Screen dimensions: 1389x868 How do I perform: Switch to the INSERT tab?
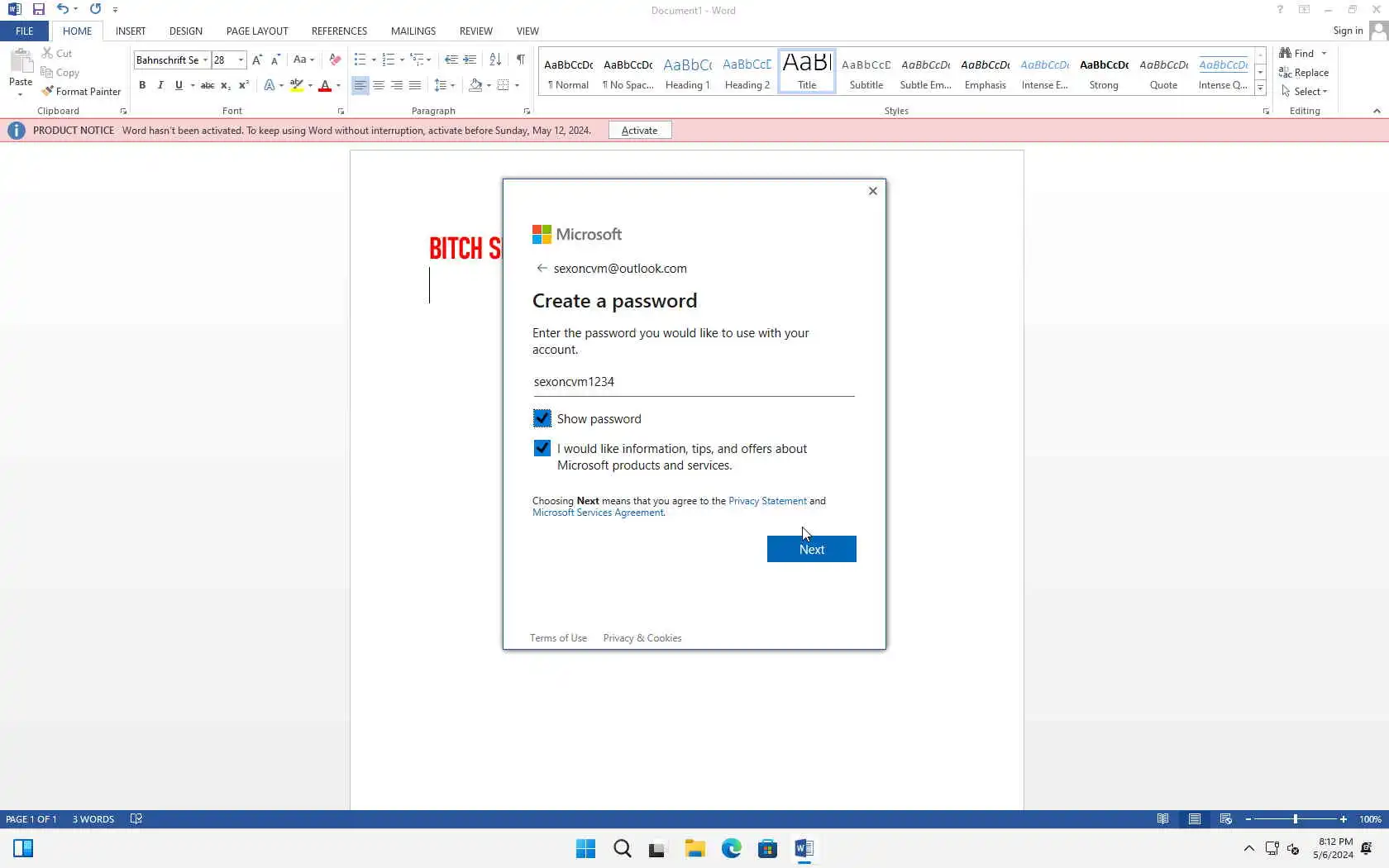(131, 31)
